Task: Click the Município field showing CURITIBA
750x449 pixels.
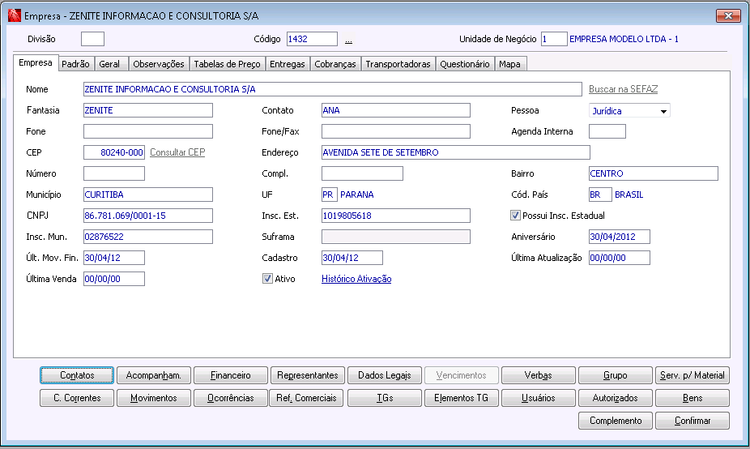Action: tap(148, 195)
